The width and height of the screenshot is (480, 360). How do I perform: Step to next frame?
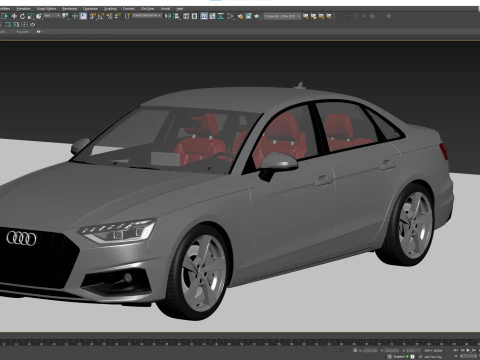point(474,350)
